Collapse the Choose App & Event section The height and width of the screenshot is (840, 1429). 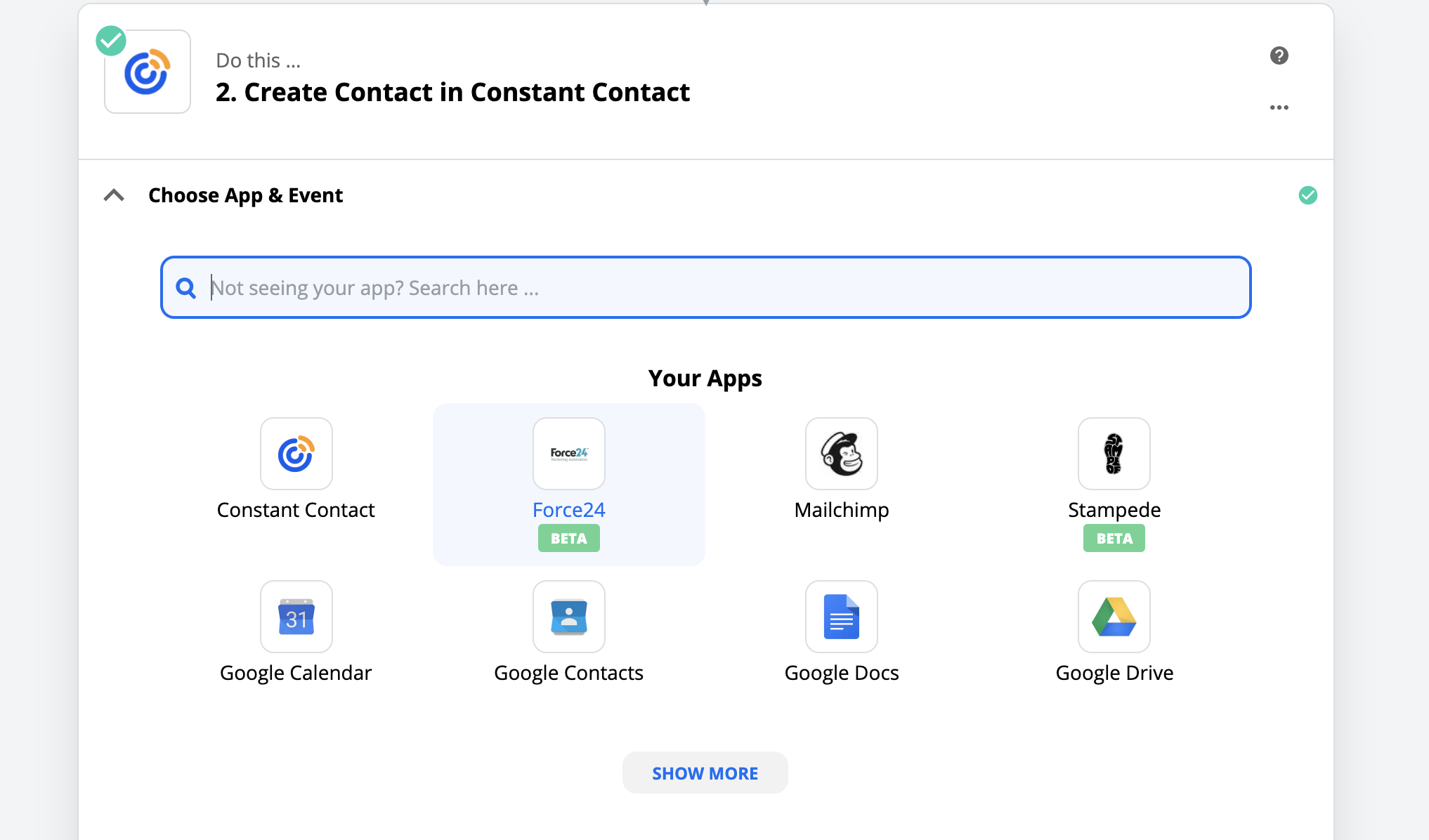tap(114, 195)
